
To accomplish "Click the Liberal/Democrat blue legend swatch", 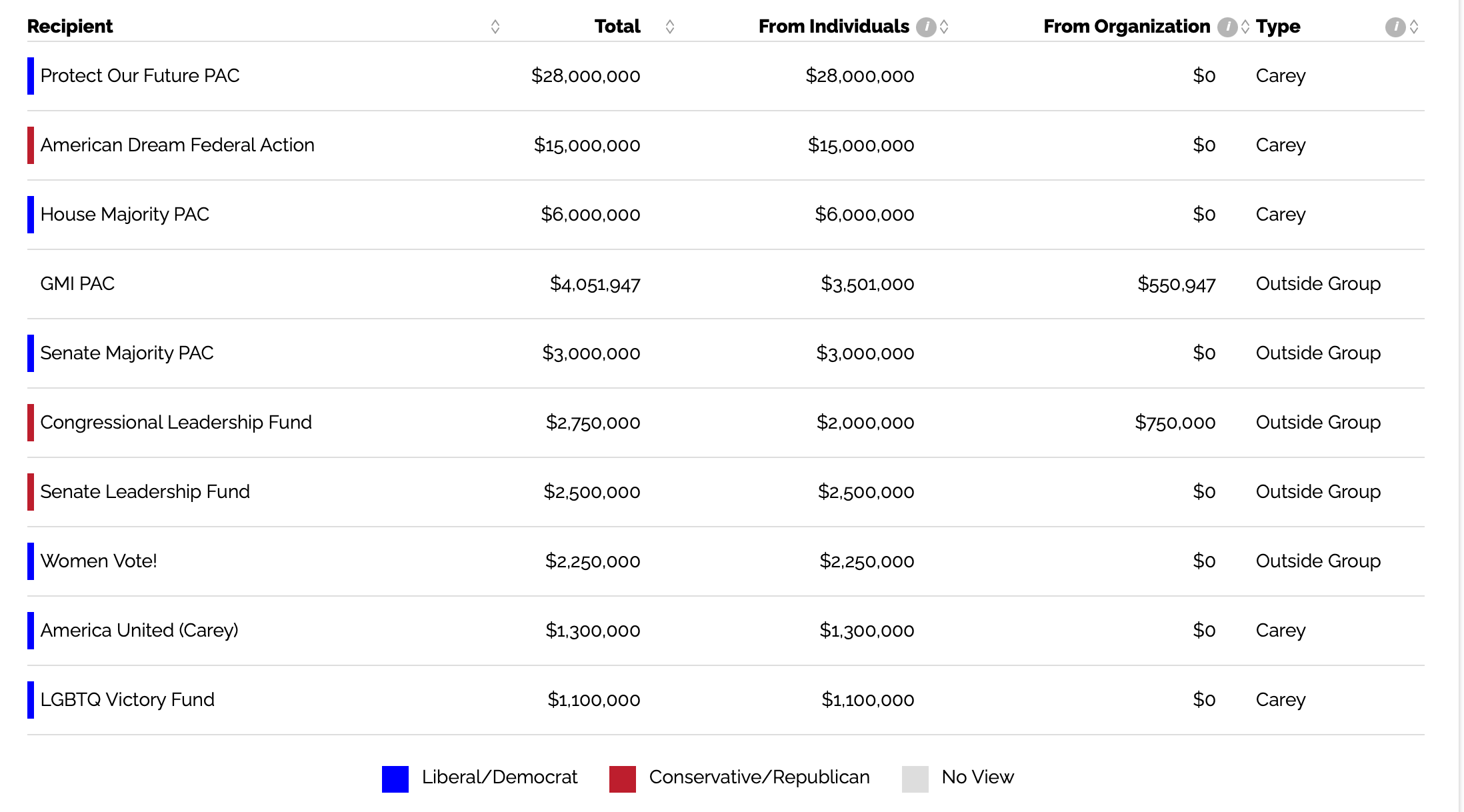I will pyautogui.click(x=395, y=779).
